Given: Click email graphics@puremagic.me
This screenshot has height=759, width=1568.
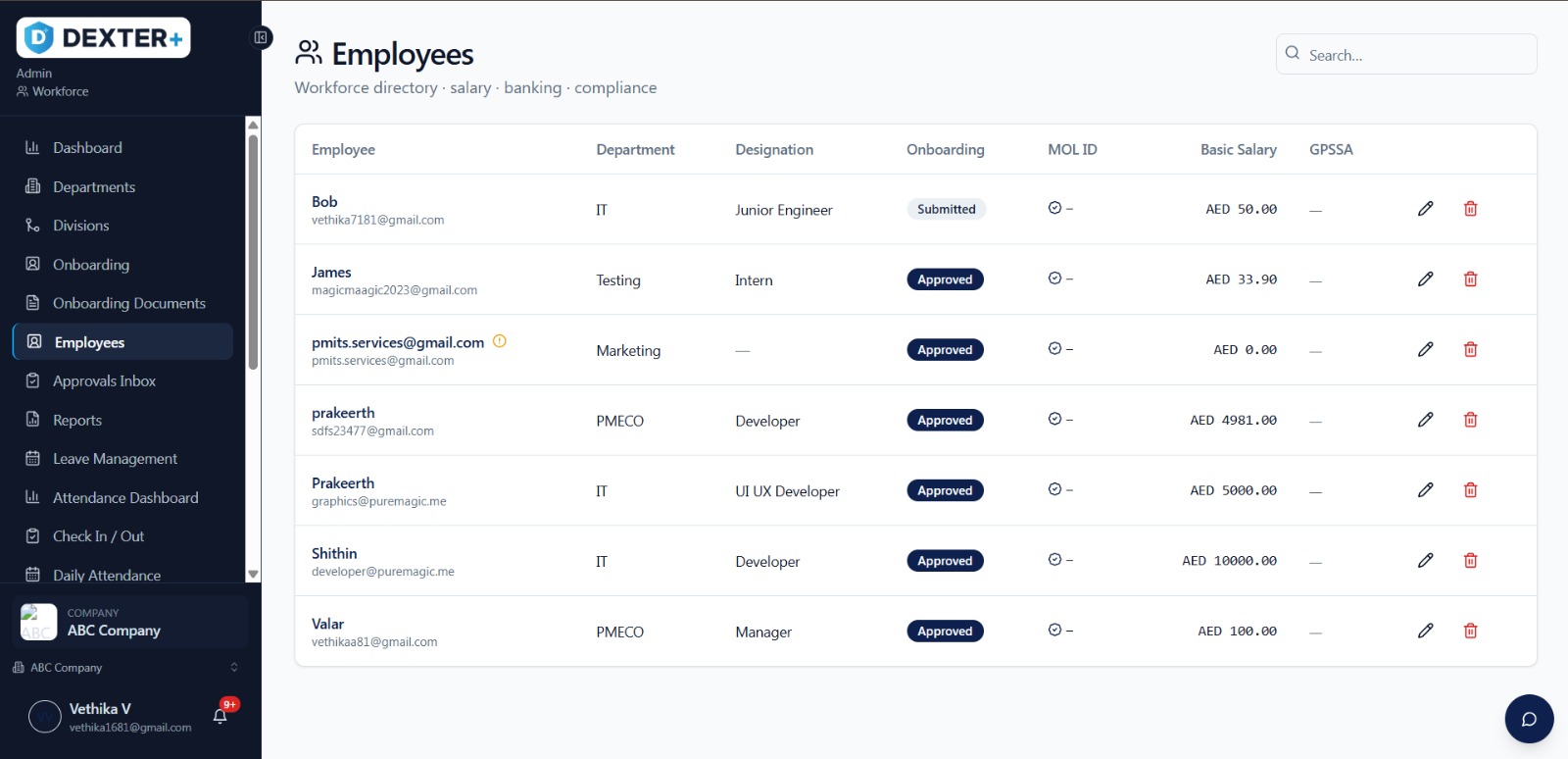Looking at the screenshot, I should [378, 501].
